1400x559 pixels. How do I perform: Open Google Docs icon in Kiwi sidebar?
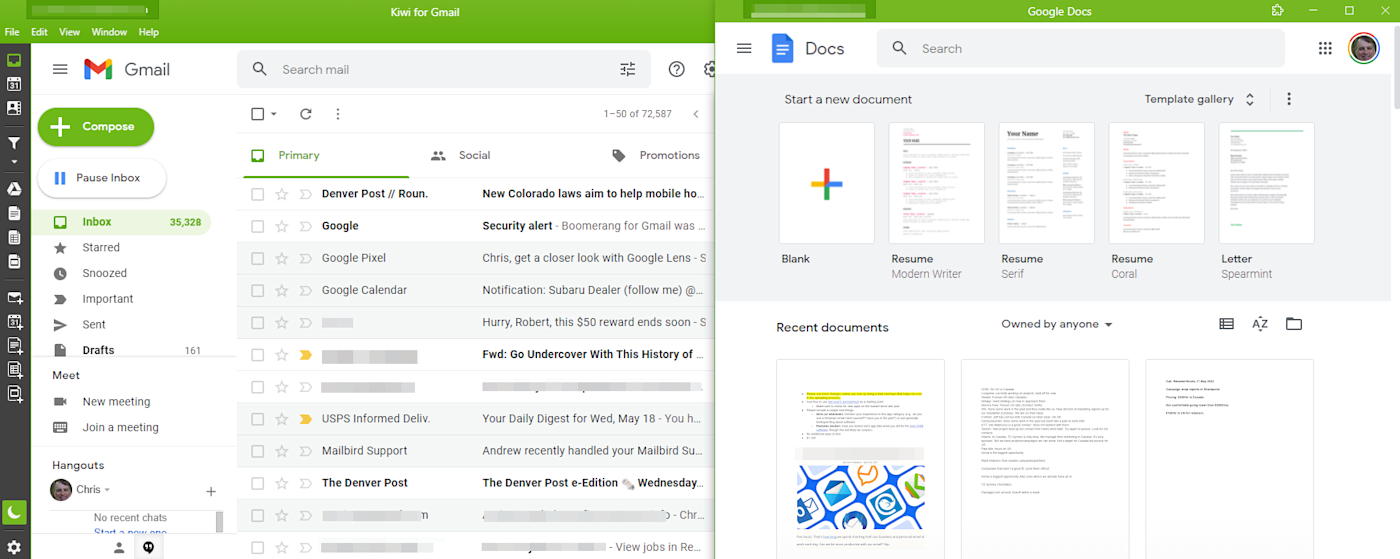pos(14,213)
